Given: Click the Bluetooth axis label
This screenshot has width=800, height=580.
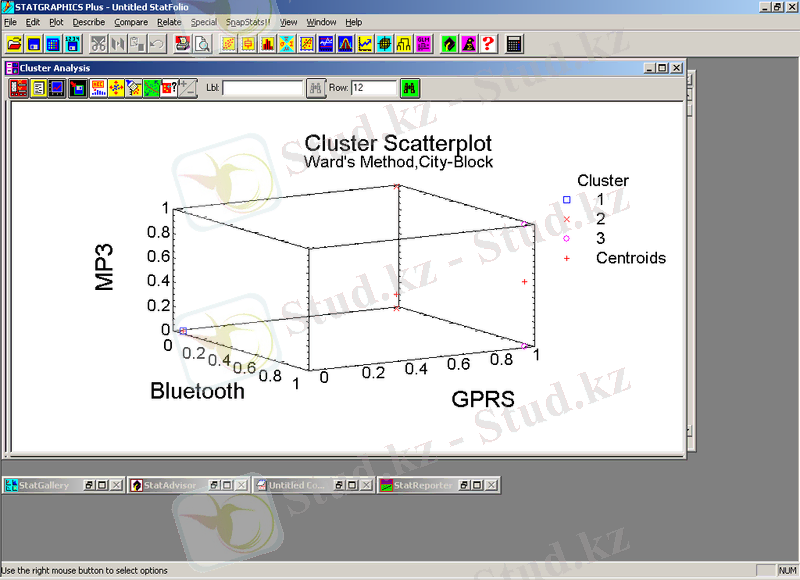Looking at the screenshot, I should 197,391.
